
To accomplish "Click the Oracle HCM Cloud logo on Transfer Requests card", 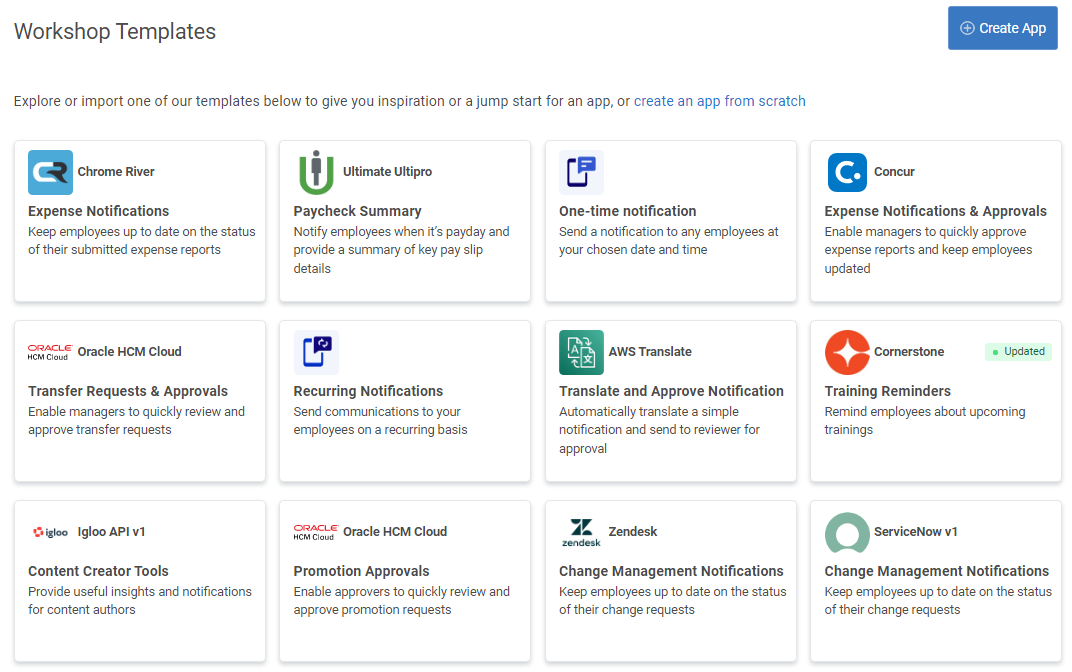I will click(x=50, y=352).
